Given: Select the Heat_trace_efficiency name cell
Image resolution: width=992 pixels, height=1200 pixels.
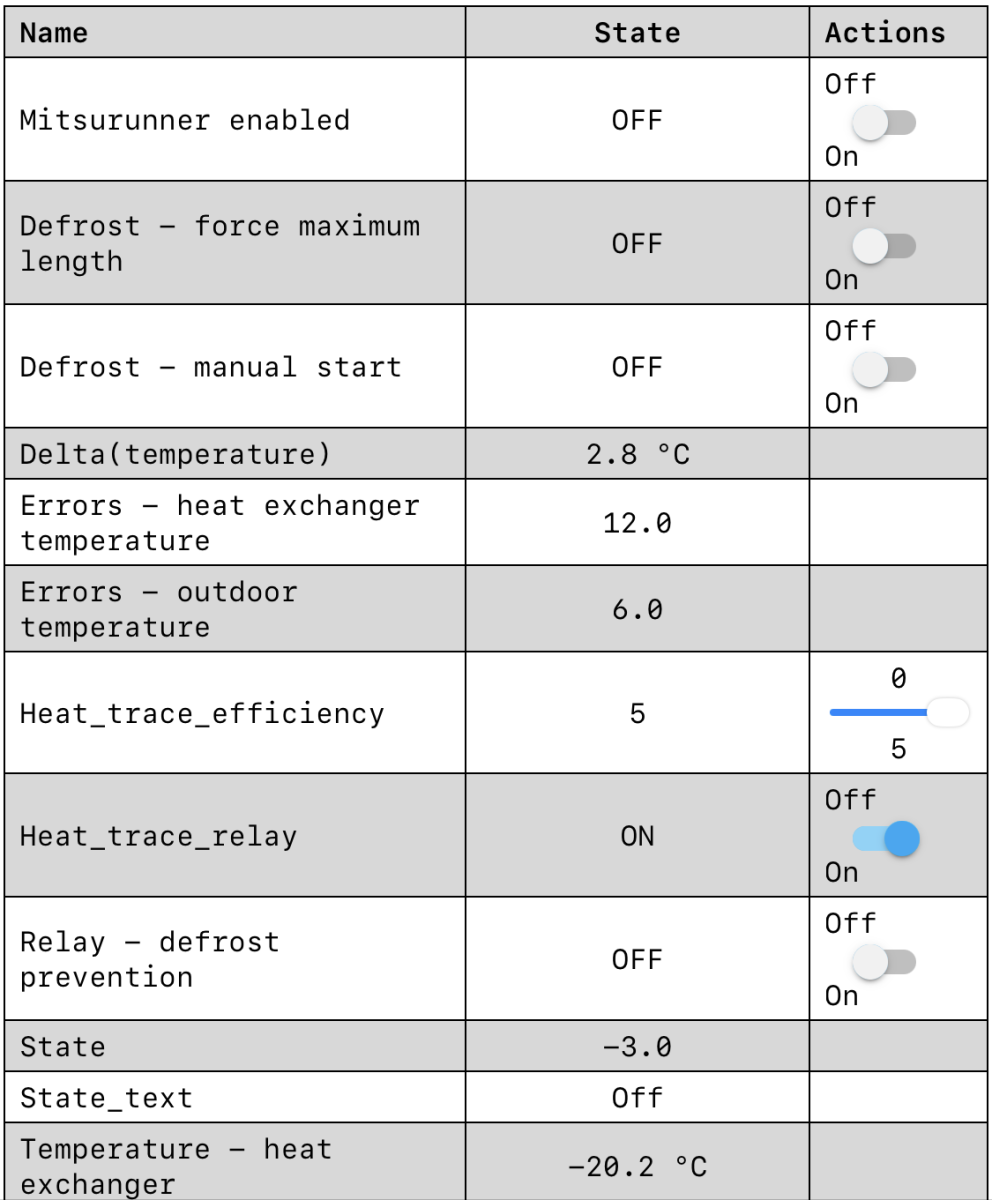Looking at the screenshot, I should coord(202,714).
